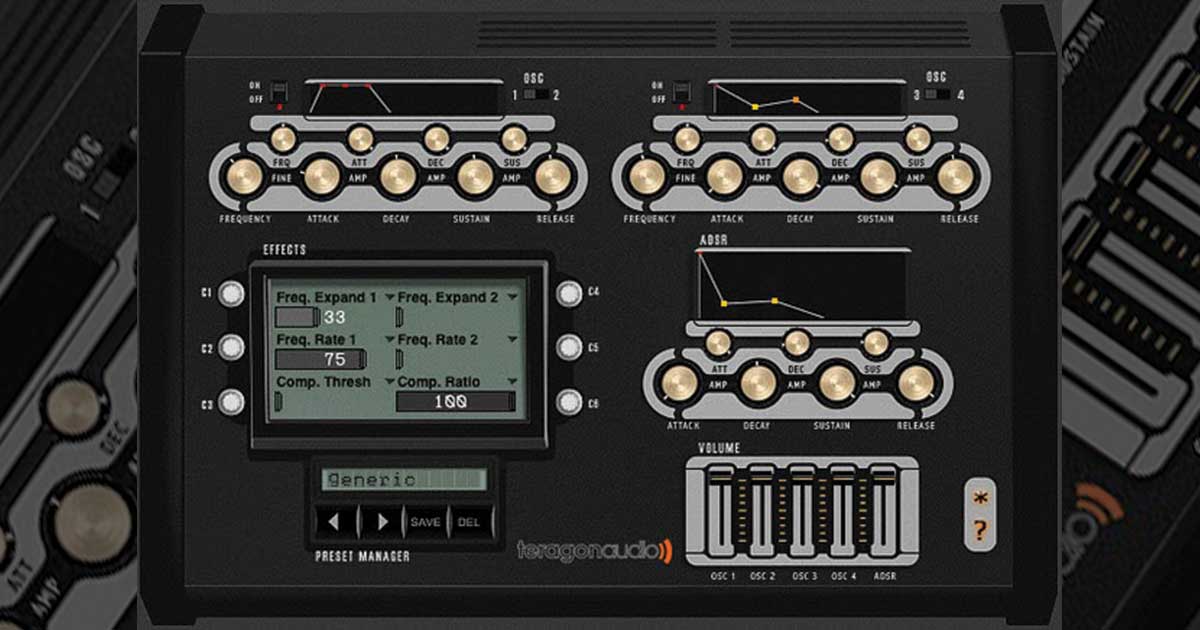Click the small ATT AMP knob in OSC 3/4 section
The height and width of the screenshot is (630, 1200).
pos(763,139)
